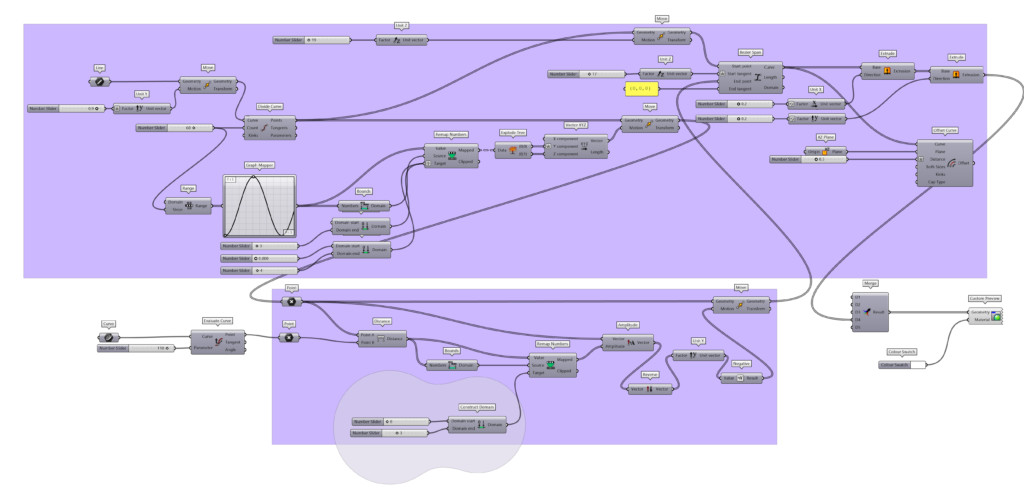Select the Explode Tree component

[x=512, y=151]
